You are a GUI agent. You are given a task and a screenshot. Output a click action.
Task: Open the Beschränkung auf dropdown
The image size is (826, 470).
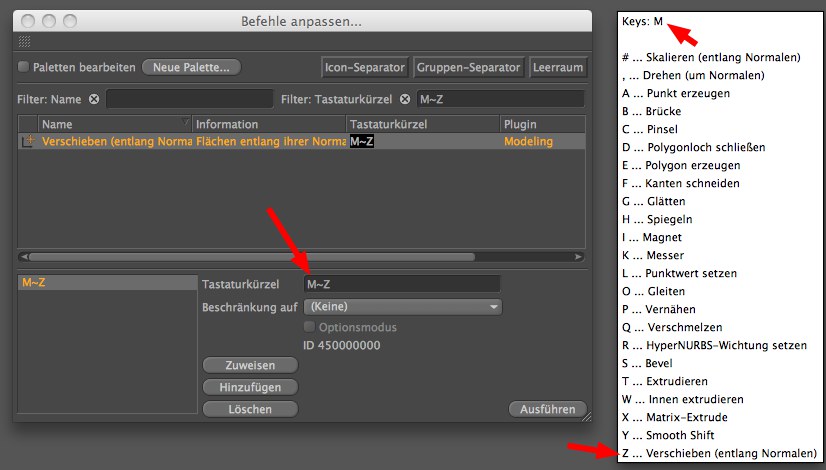tap(402, 307)
